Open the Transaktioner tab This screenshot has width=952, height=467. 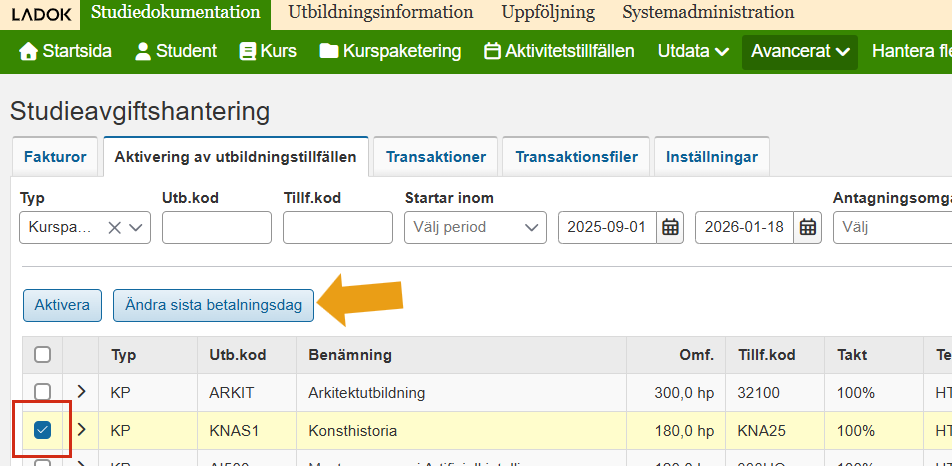coord(436,157)
